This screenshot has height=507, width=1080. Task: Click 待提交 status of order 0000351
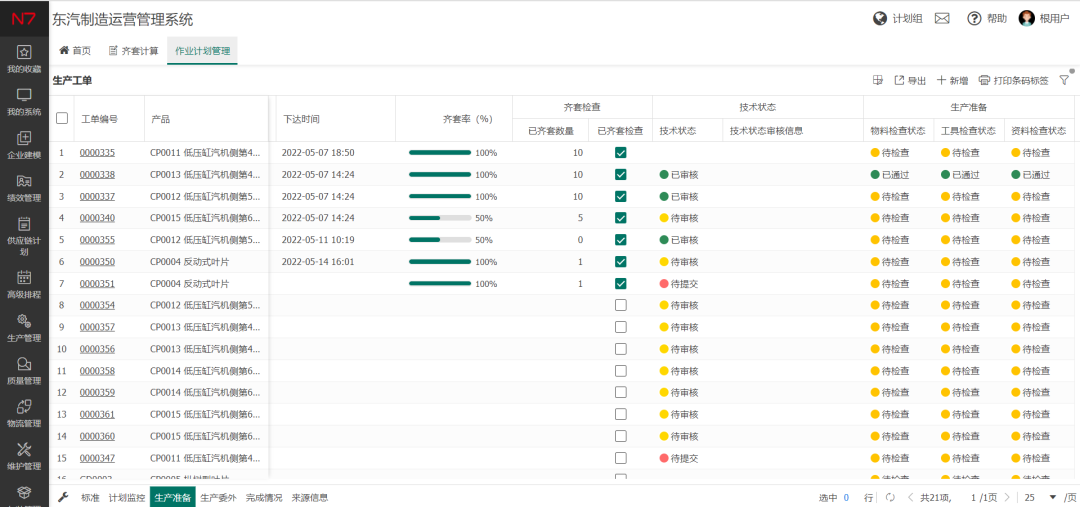point(679,284)
